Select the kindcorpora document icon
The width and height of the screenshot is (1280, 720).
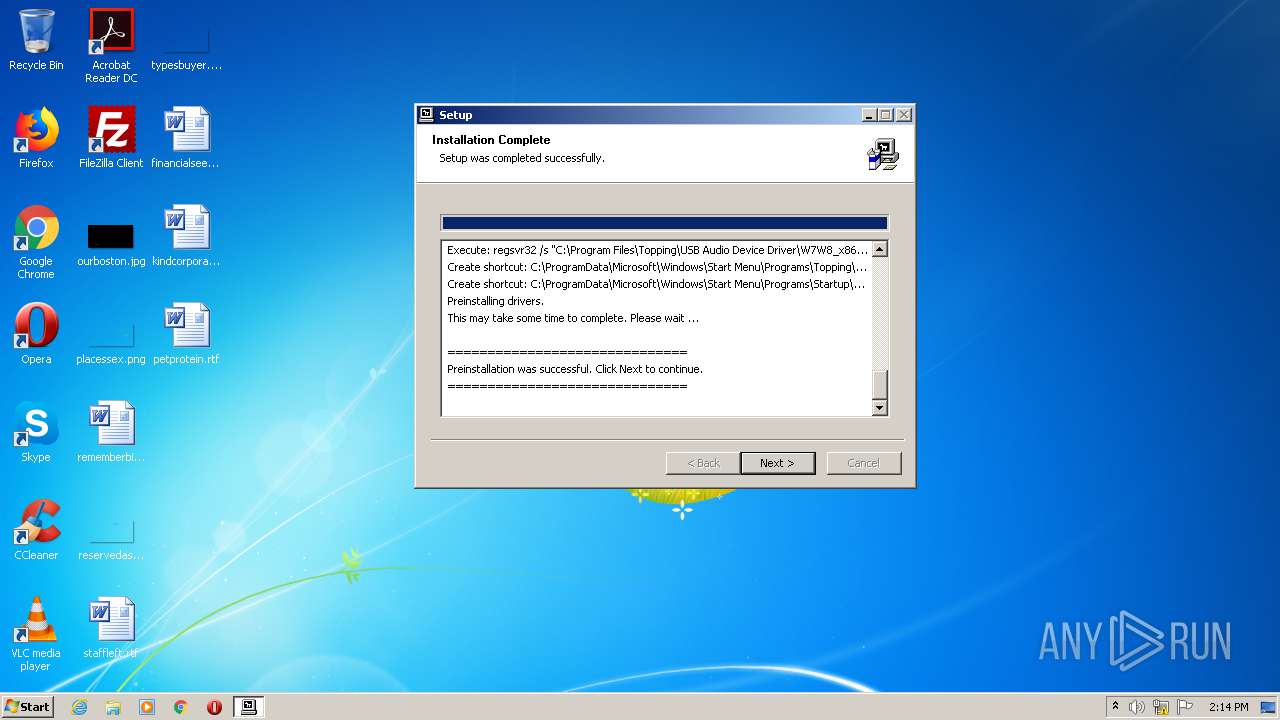point(186,237)
